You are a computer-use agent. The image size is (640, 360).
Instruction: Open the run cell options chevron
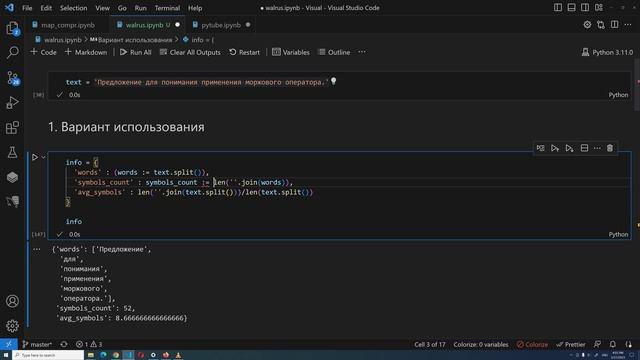pyautogui.click(x=43, y=157)
